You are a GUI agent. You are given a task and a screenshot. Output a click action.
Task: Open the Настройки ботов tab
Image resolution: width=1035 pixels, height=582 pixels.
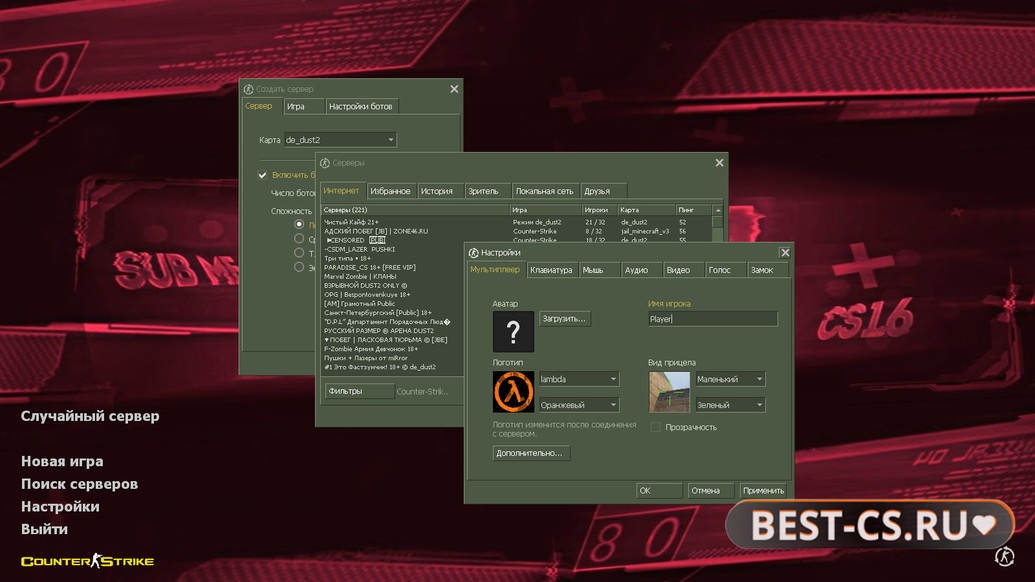[x=361, y=106]
